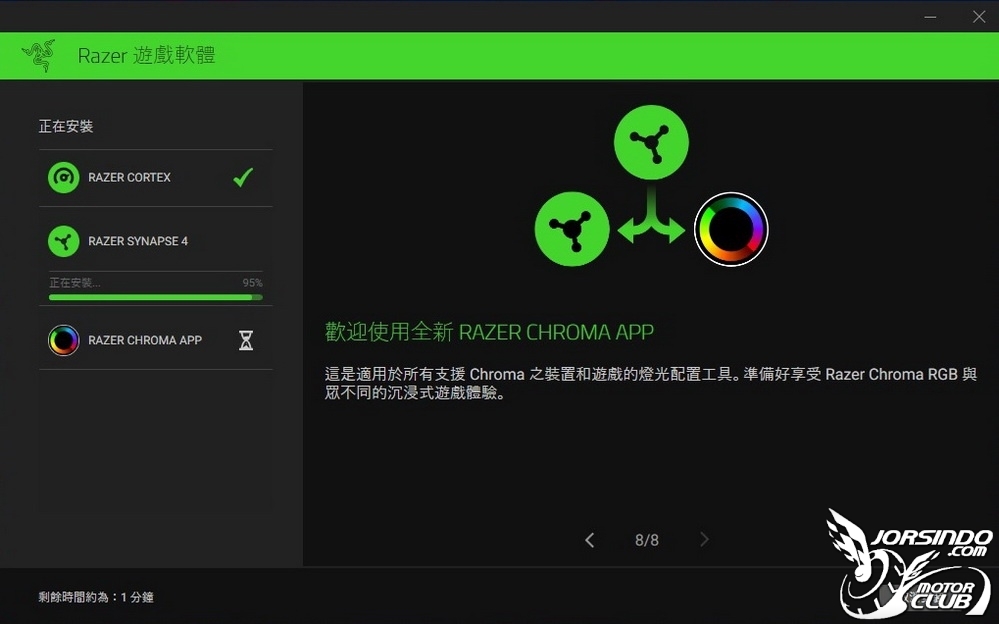
Task: Click the Synapse 4 installation progress bar
Action: tap(155, 297)
